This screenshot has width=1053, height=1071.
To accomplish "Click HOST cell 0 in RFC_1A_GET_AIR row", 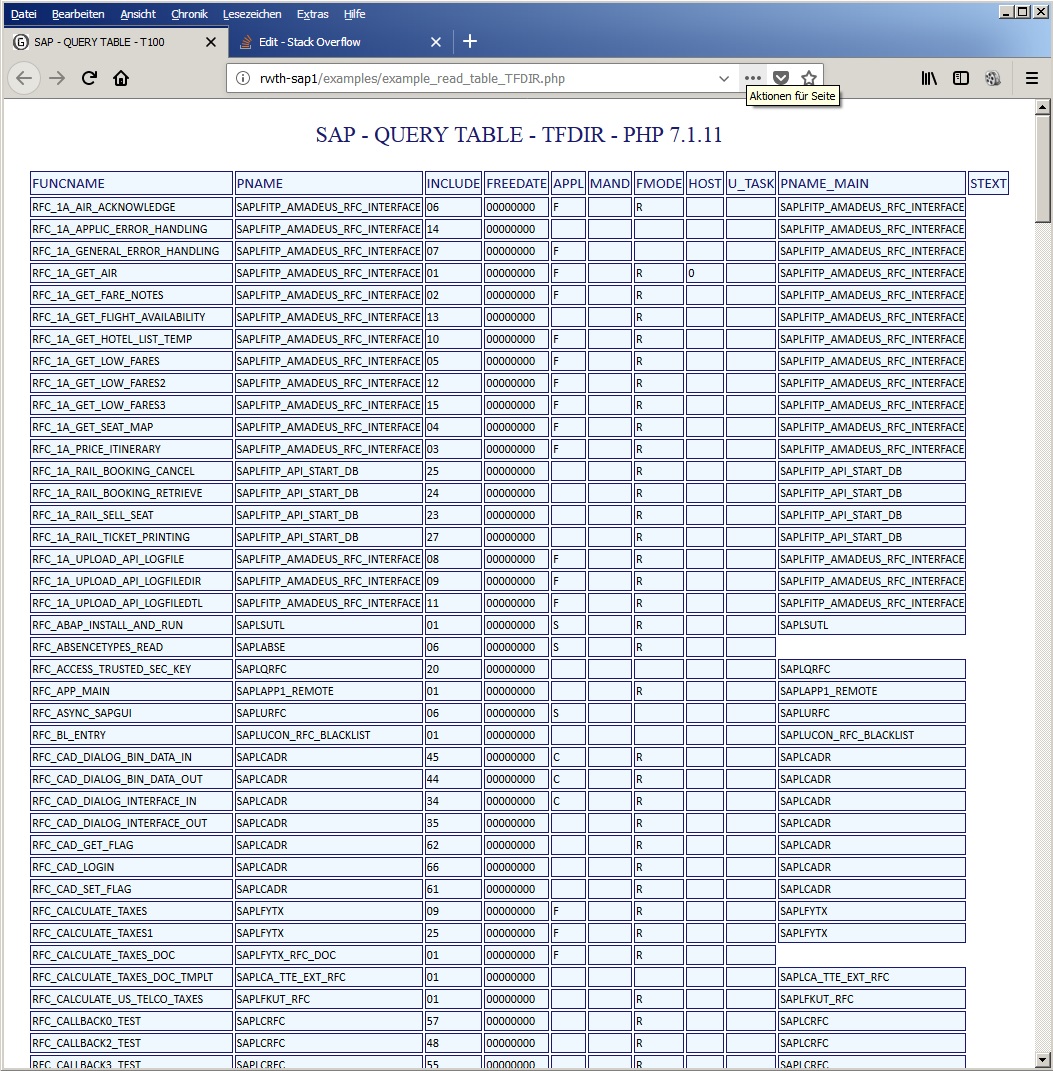I will (705, 273).
